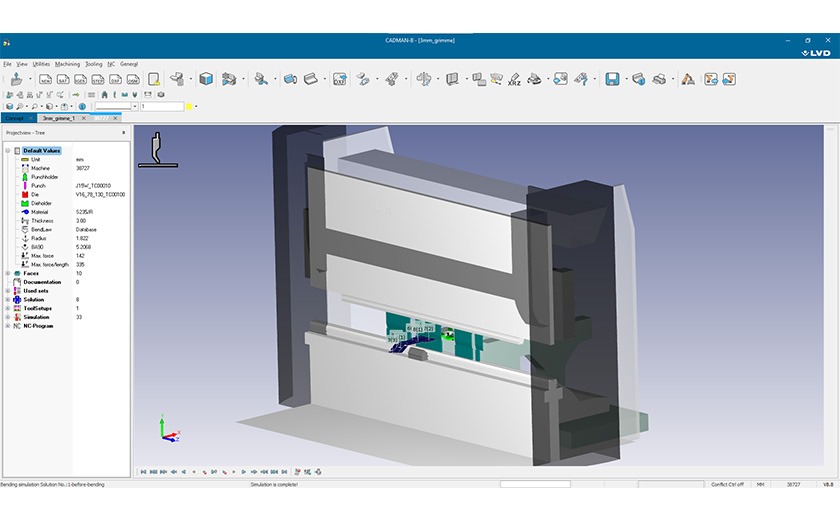This screenshot has height=520, width=840.
Task: Click the robot export icon on far right
Action: click(x=729, y=79)
